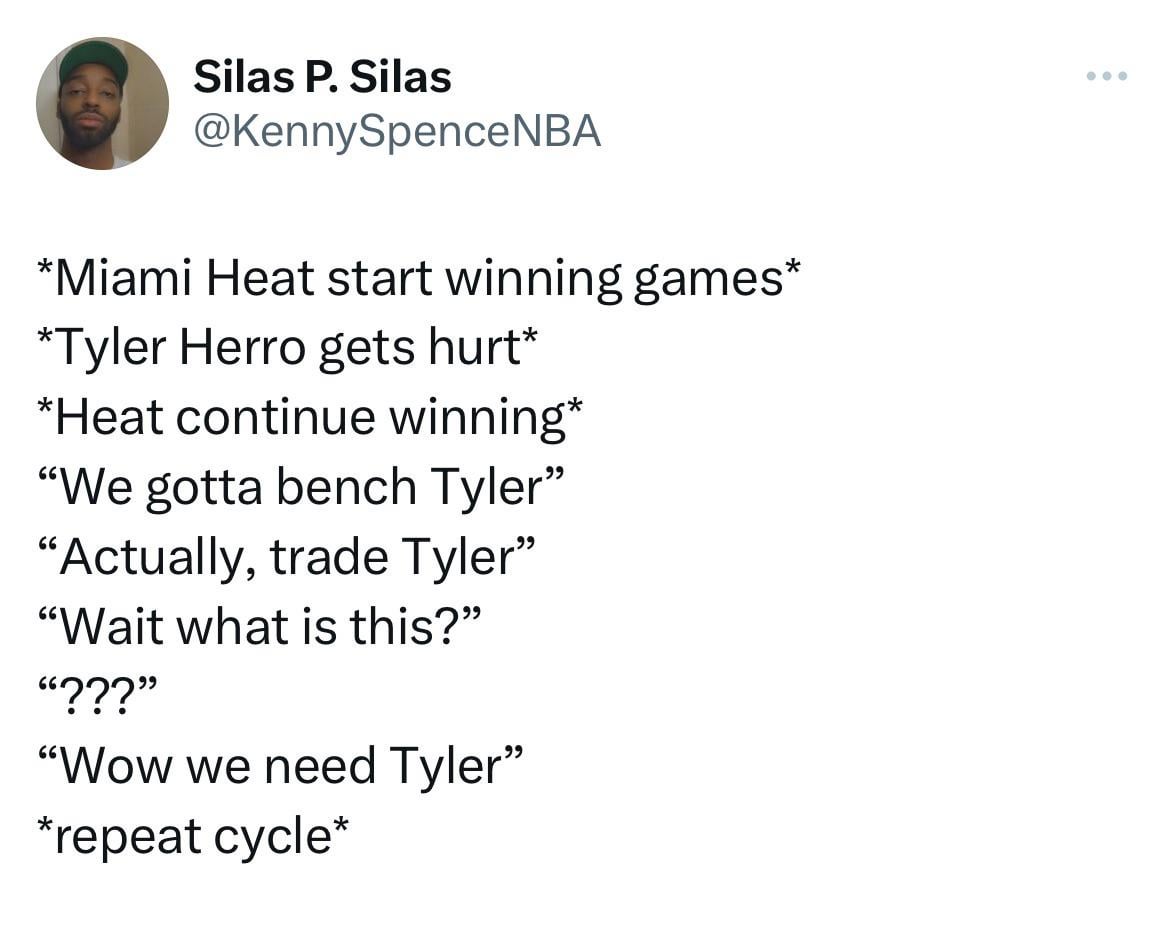Click the word "trade" in the tweet
The image size is (1170, 928).
click(331, 557)
